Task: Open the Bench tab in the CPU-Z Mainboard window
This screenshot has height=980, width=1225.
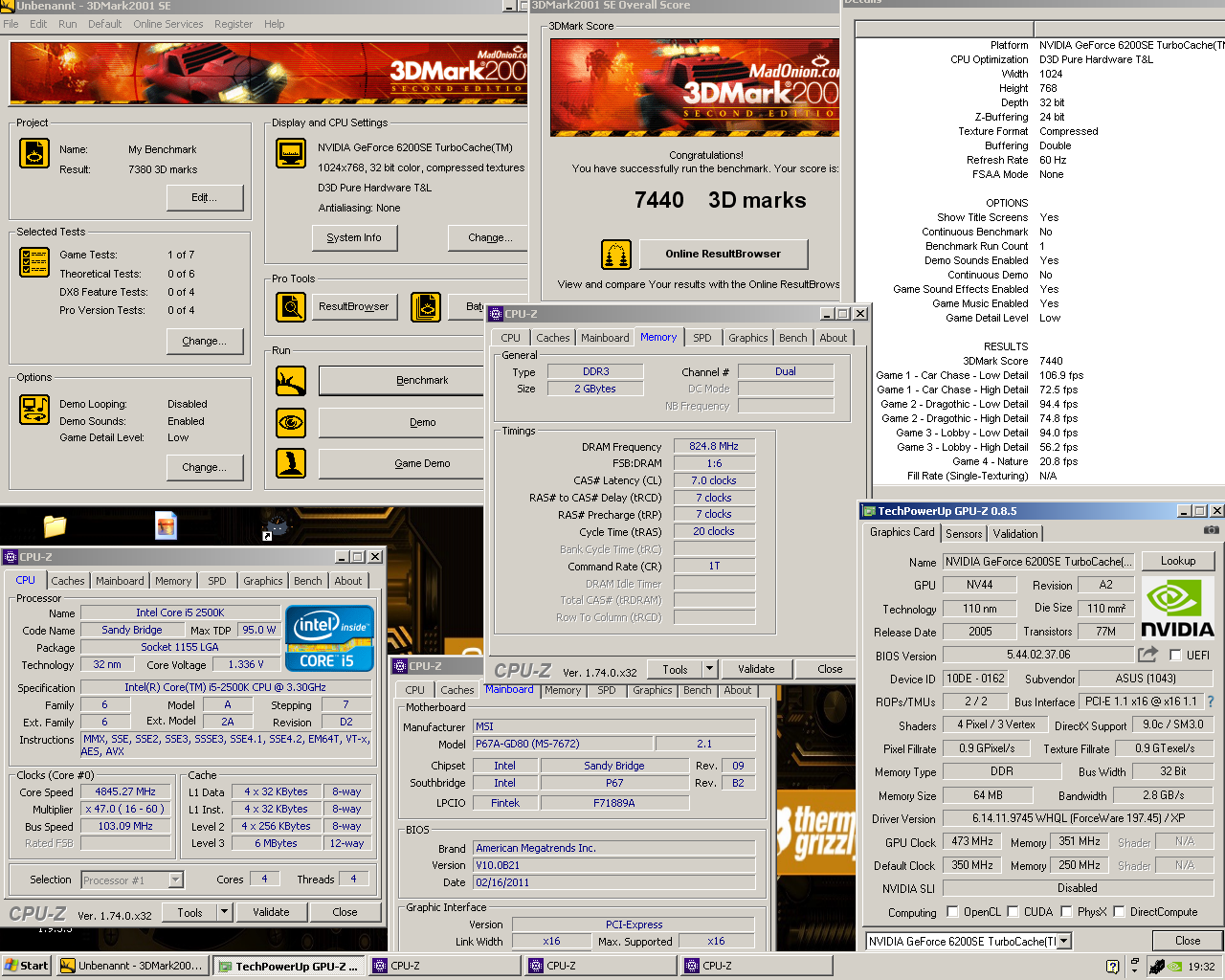Action: [x=698, y=690]
